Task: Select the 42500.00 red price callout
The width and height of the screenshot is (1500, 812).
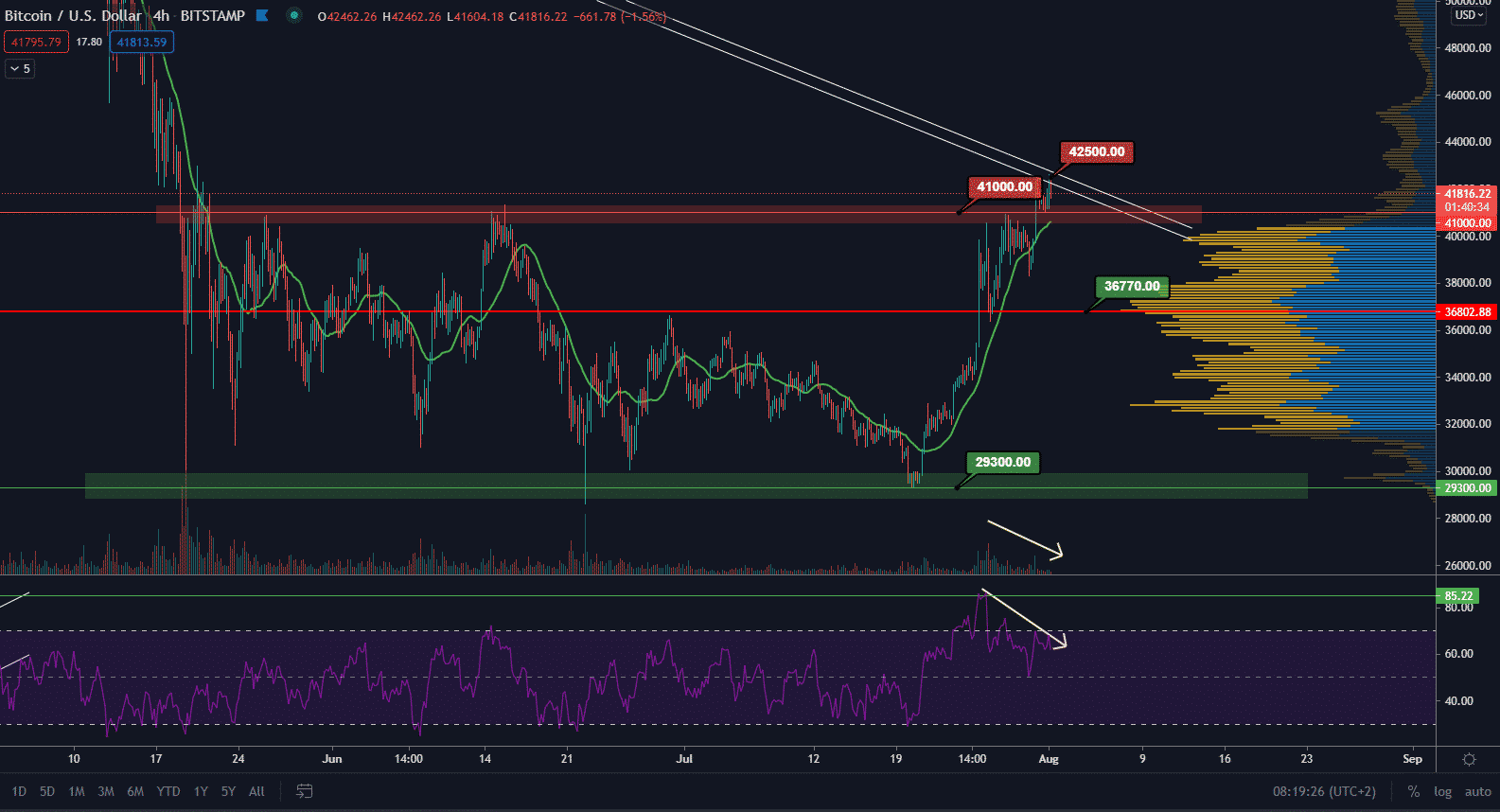Action: click(1096, 151)
